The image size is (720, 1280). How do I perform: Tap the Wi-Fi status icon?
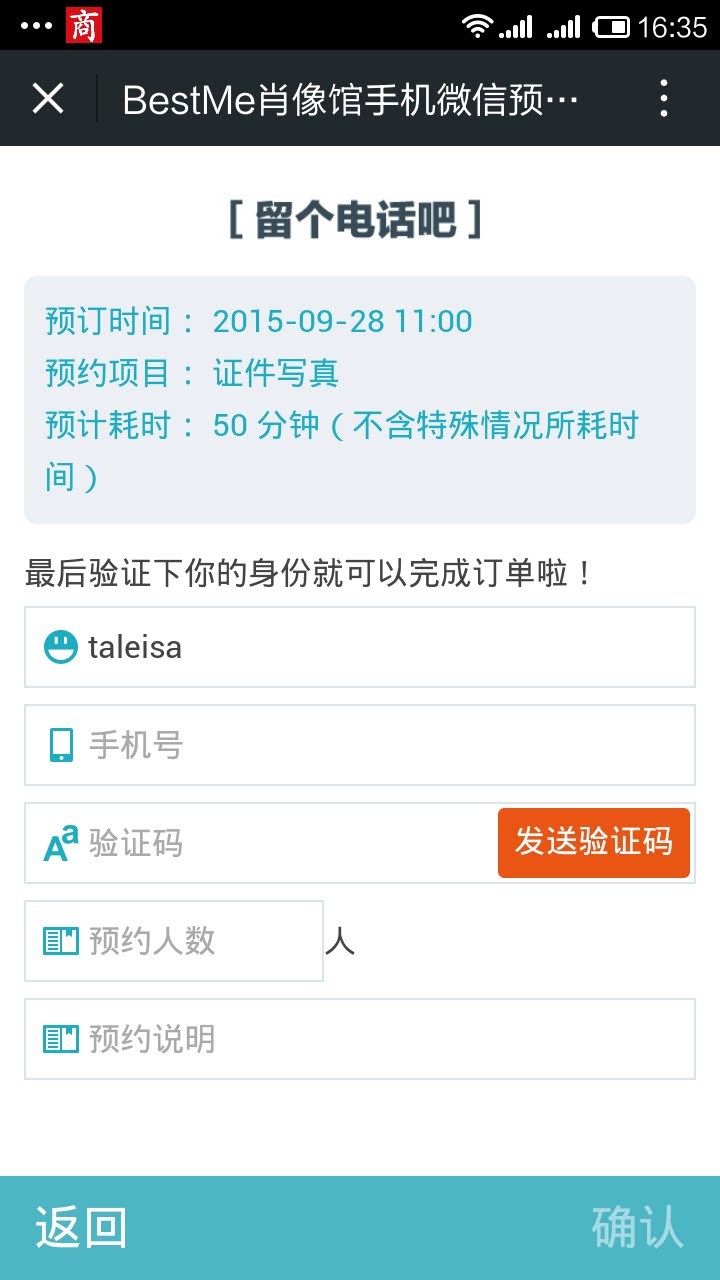click(478, 26)
